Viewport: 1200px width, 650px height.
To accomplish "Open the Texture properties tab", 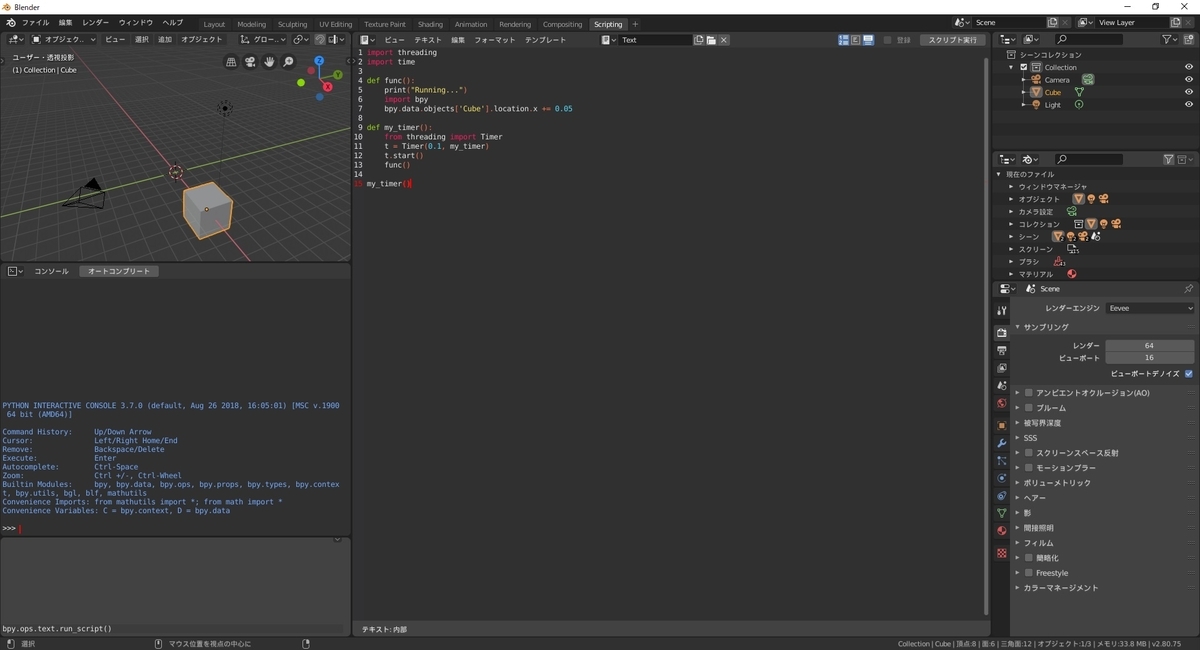I will 1001,552.
